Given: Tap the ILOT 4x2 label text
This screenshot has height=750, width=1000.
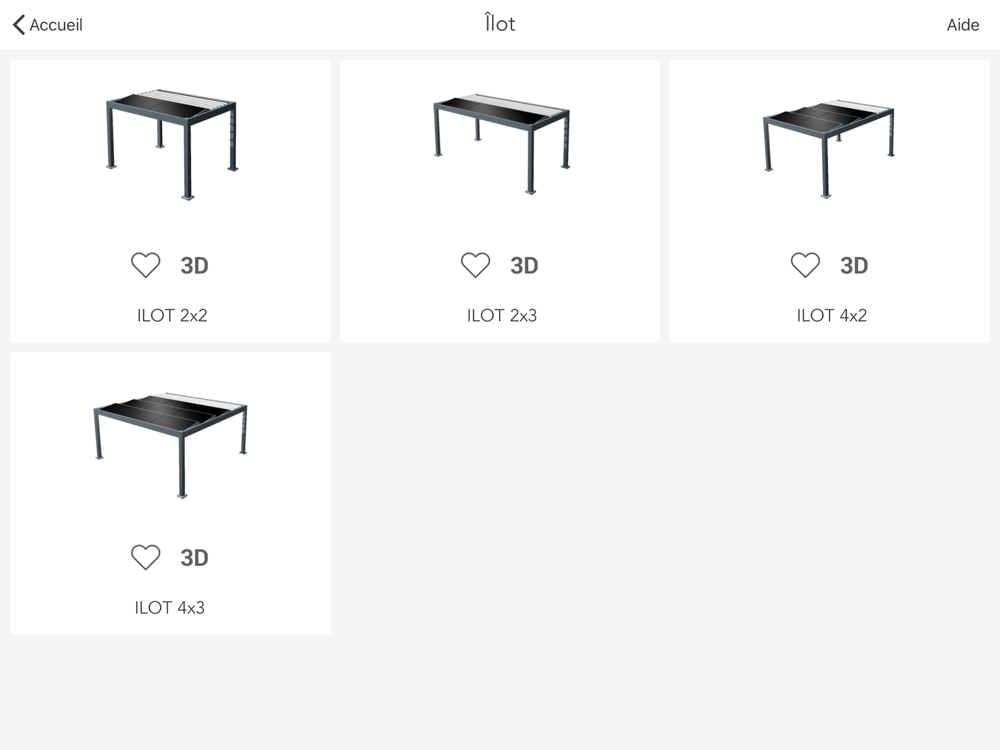Looking at the screenshot, I should 831,315.
